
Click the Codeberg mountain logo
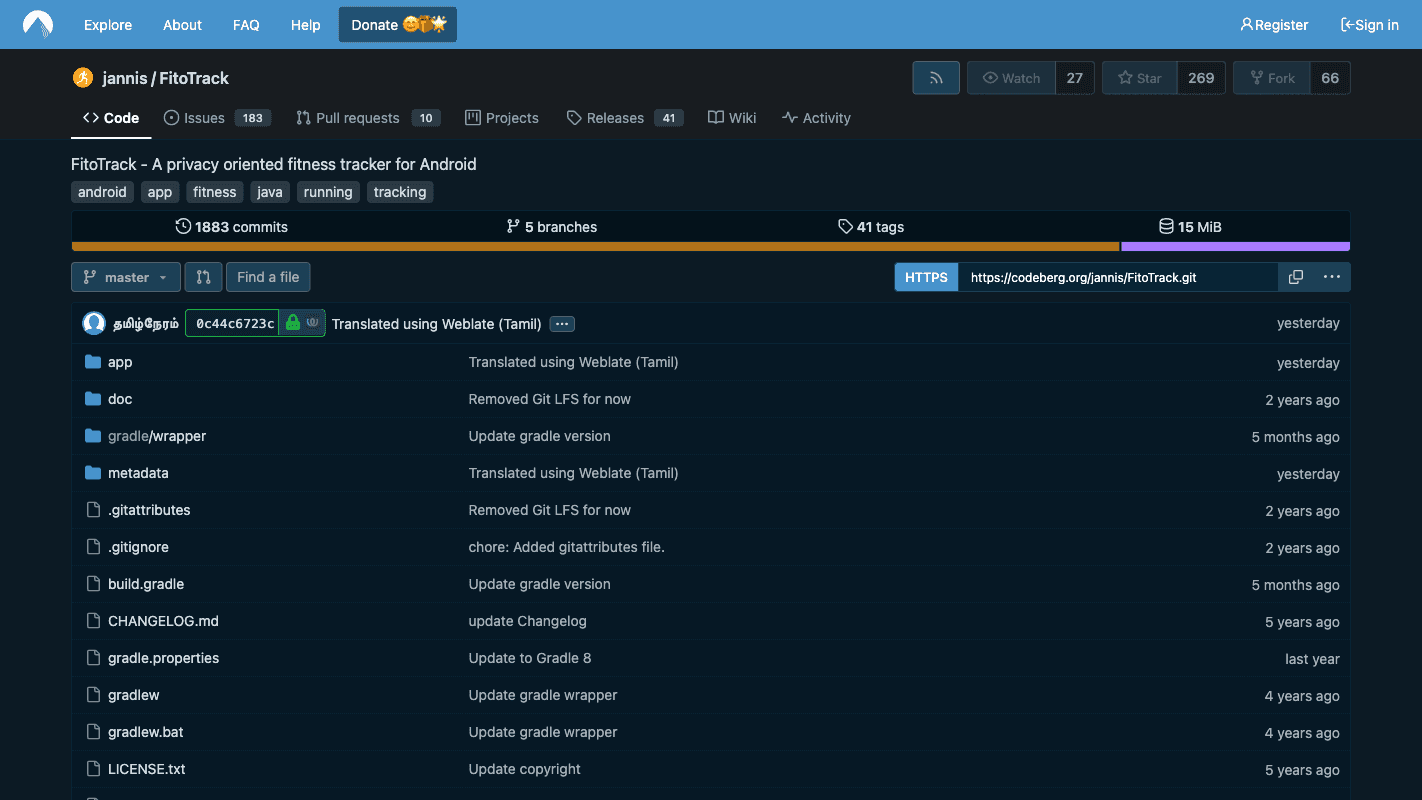click(x=38, y=24)
